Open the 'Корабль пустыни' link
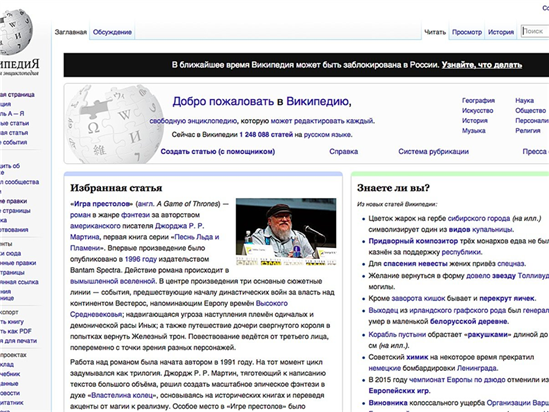Viewport: 549px width, 412px height. pyautogui.click(x=397, y=335)
